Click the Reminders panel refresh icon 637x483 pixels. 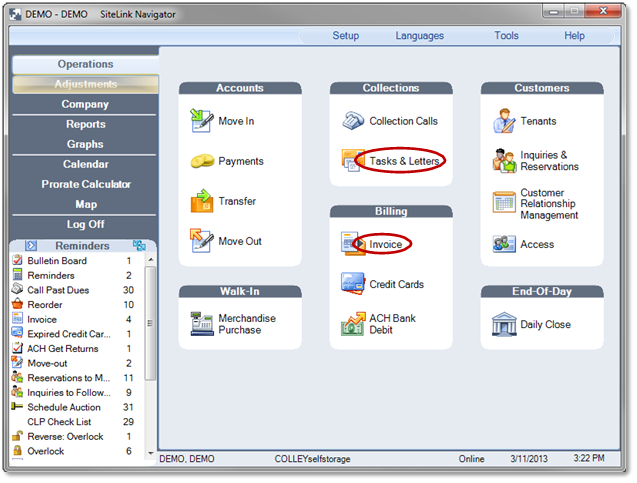[139, 245]
